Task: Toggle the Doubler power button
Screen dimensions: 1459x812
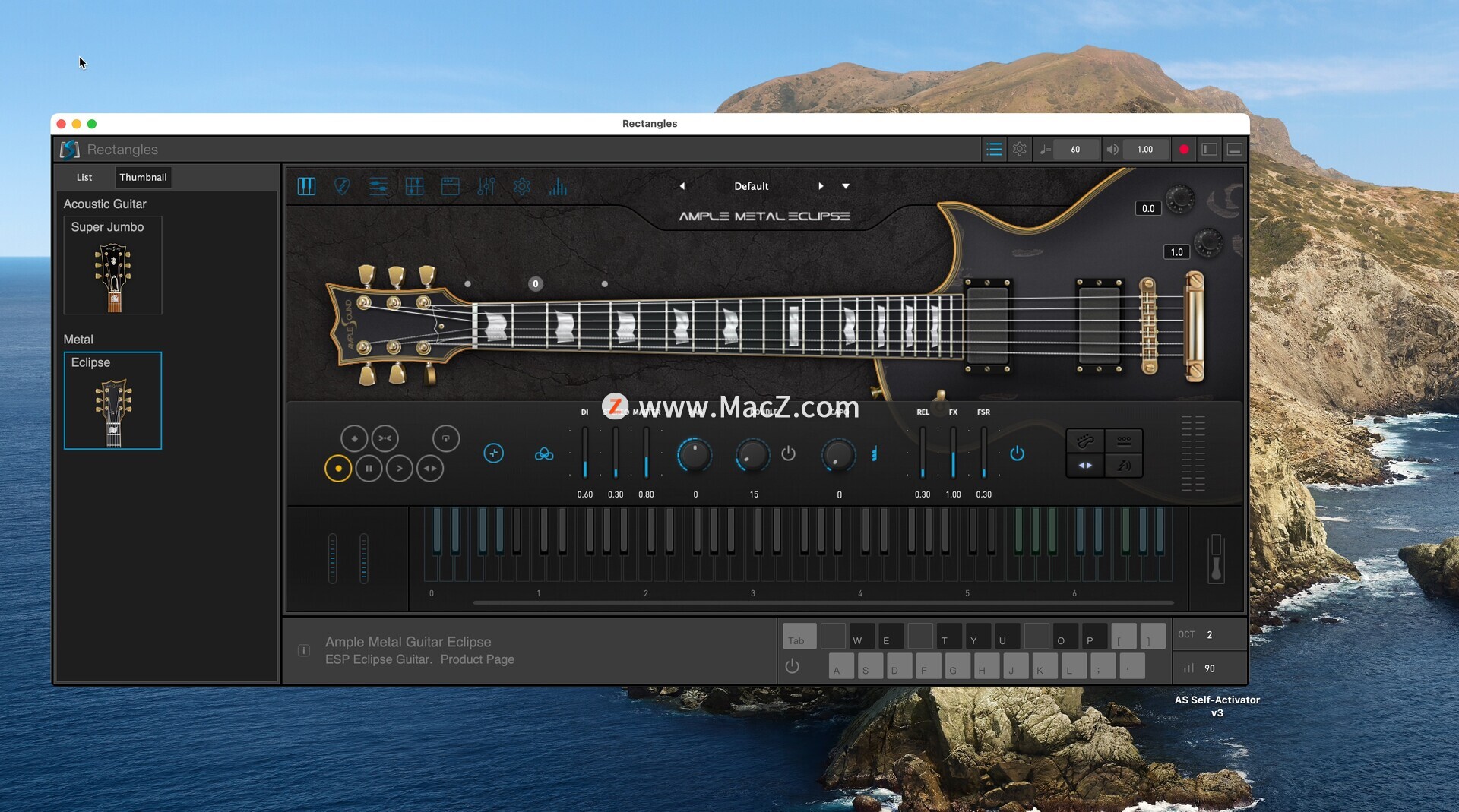Action: [788, 453]
